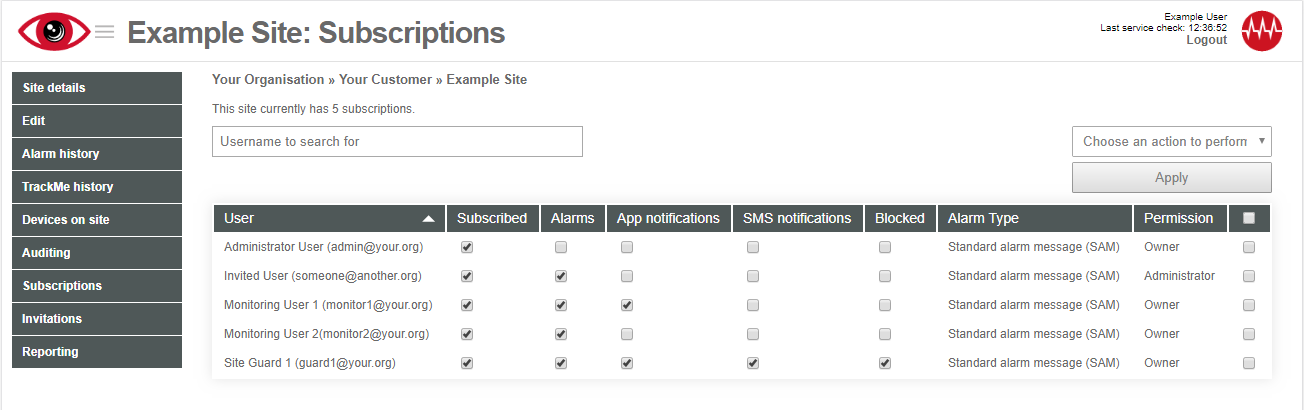This screenshot has height=410, width=1304.
Task: Click Your Organisation breadcrumb
Action: [x=268, y=79]
